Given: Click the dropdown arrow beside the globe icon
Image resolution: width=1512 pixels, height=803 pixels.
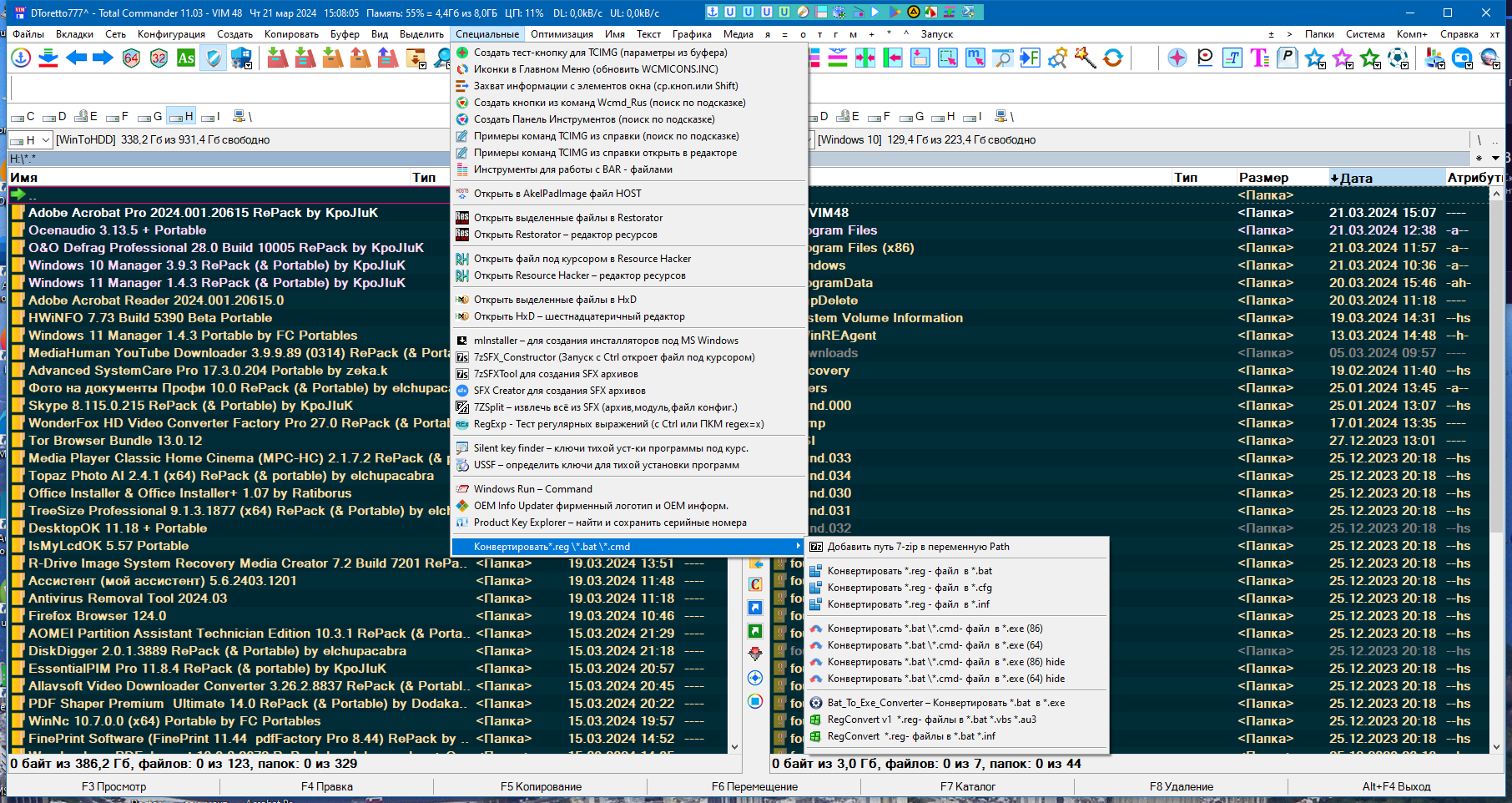Looking at the screenshot, I should click(x=1497, y=66).
